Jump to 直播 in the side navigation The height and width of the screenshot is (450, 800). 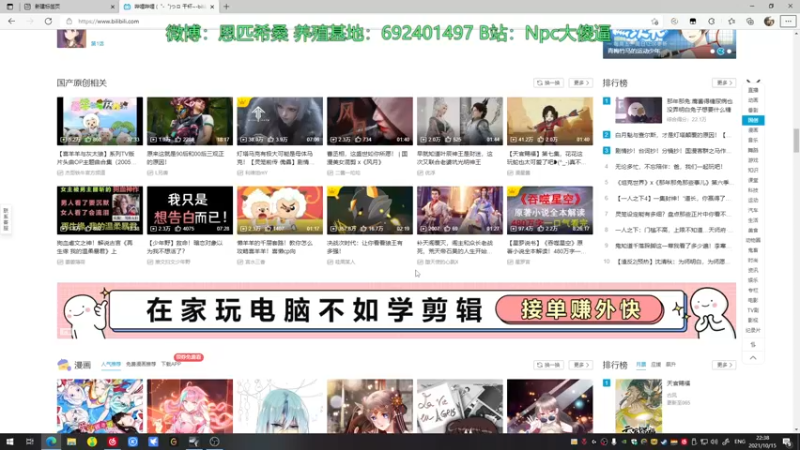click(753, 90)
